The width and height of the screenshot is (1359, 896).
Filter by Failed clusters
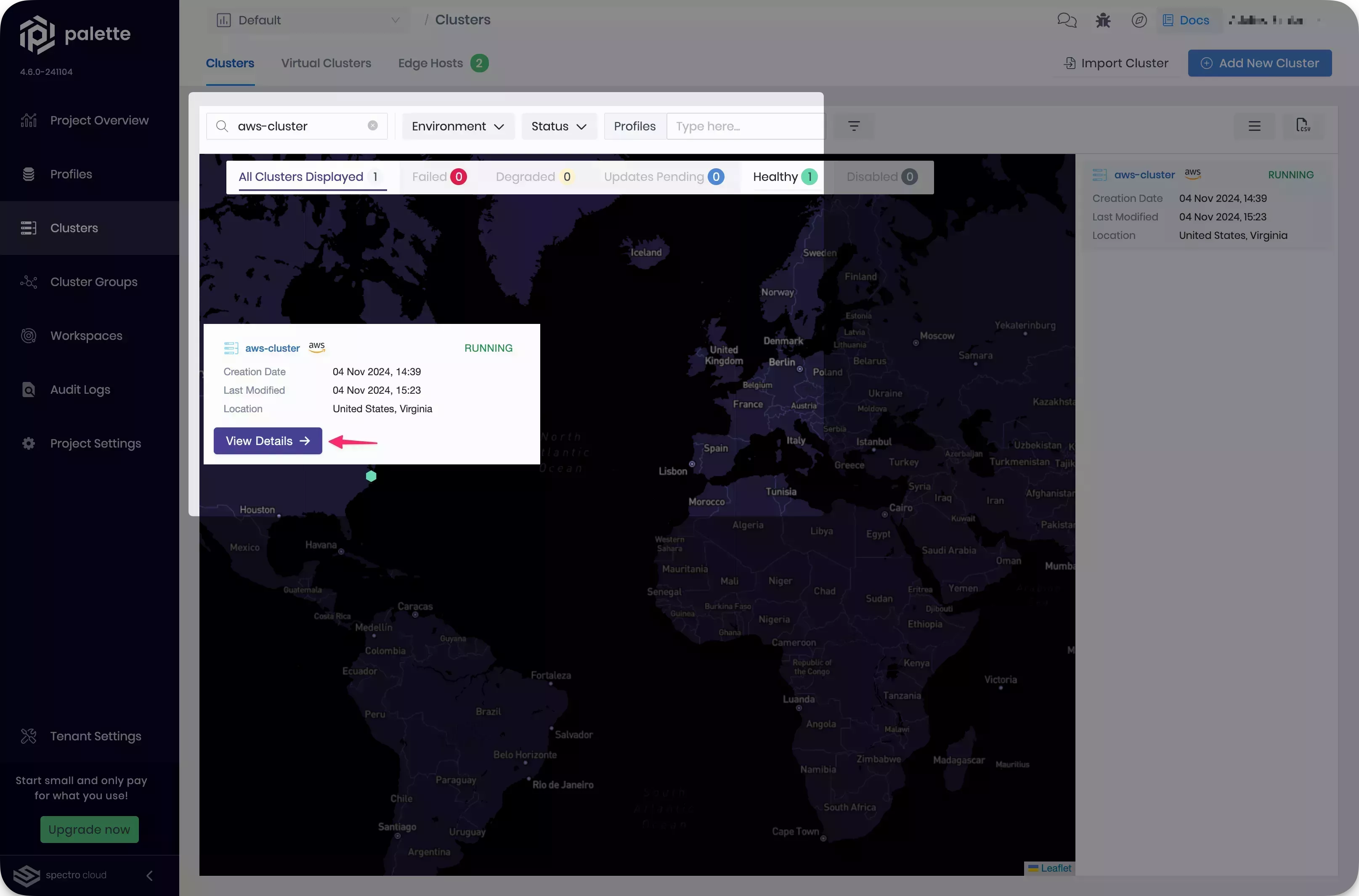tap(439, 177)
